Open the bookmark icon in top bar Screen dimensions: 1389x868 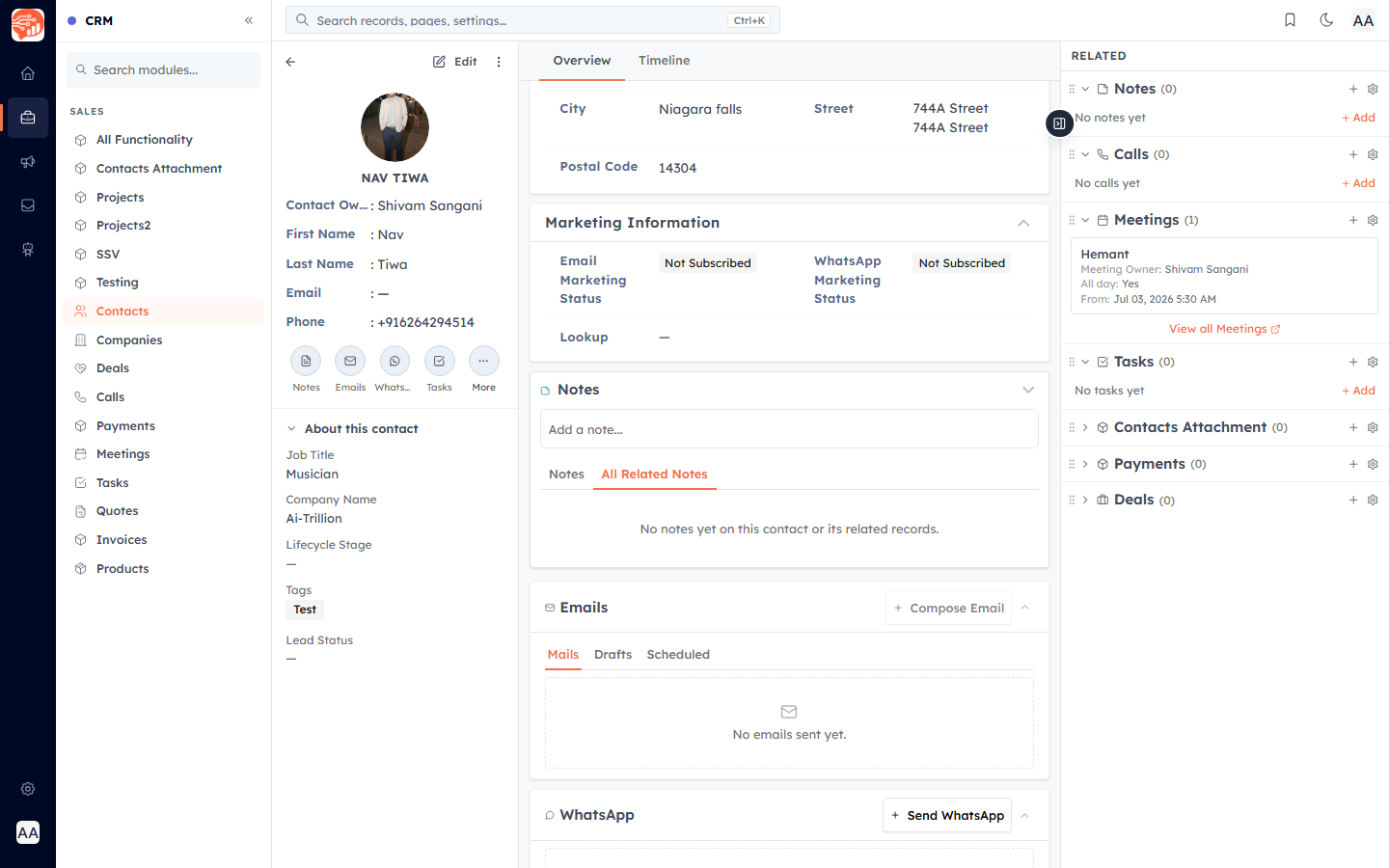pyautogui.click(x=1290, y=20)
